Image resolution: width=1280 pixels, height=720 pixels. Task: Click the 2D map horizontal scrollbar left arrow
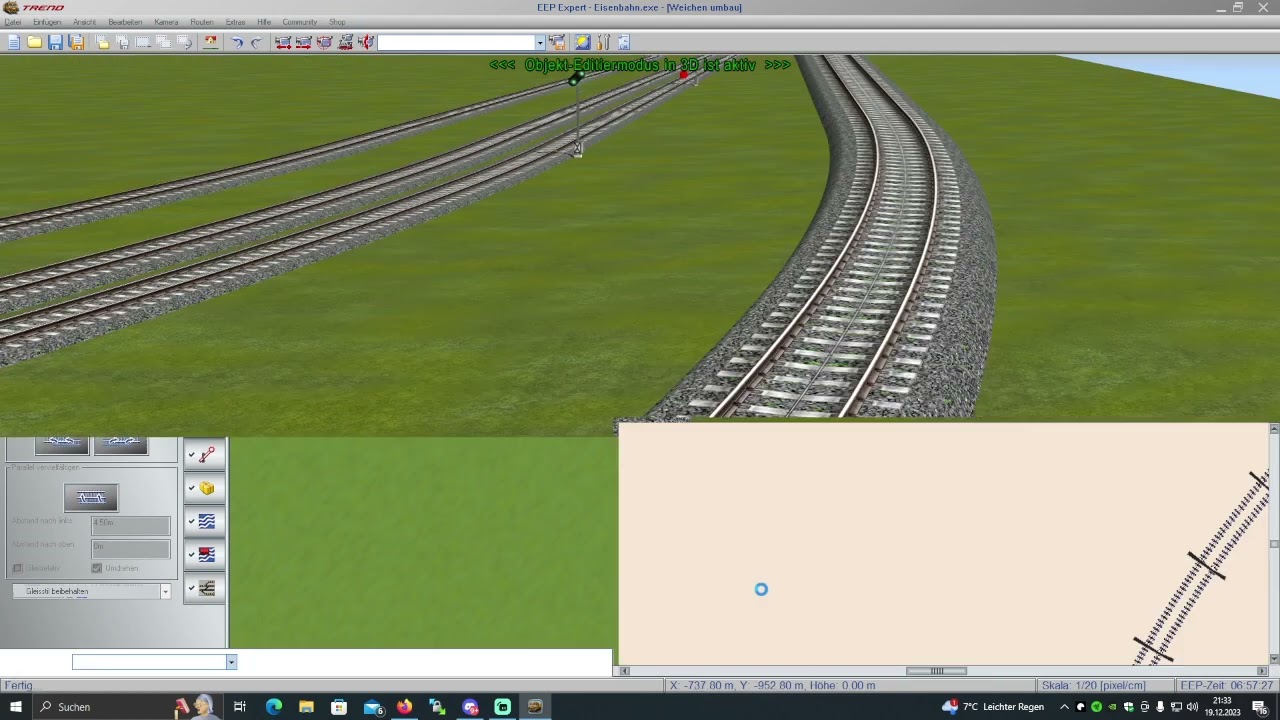[x=625, y=671]
